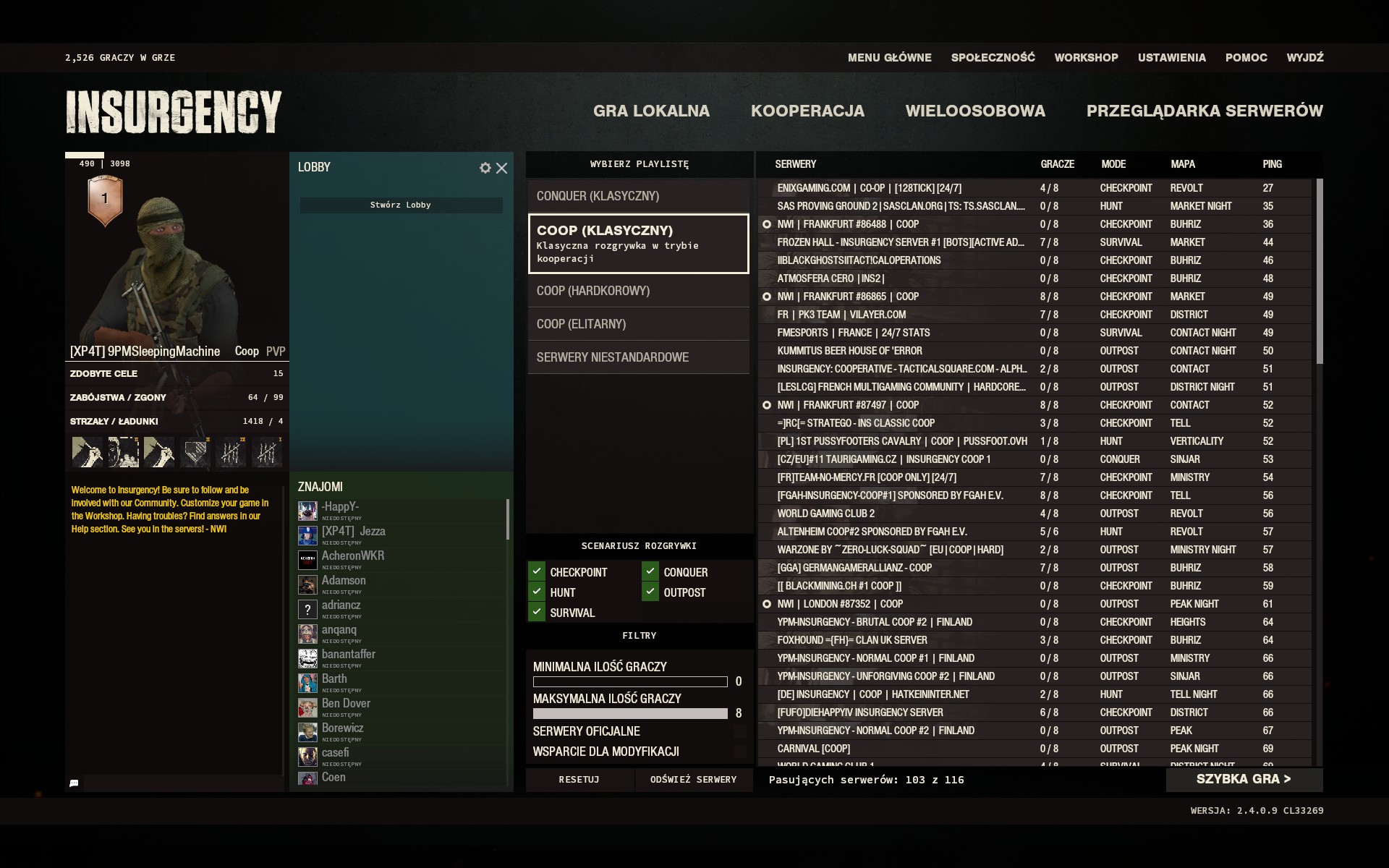Screen dimensions: 1389x868
Task: Open Ustawienia from top menu
Action: click(1171, 57)
